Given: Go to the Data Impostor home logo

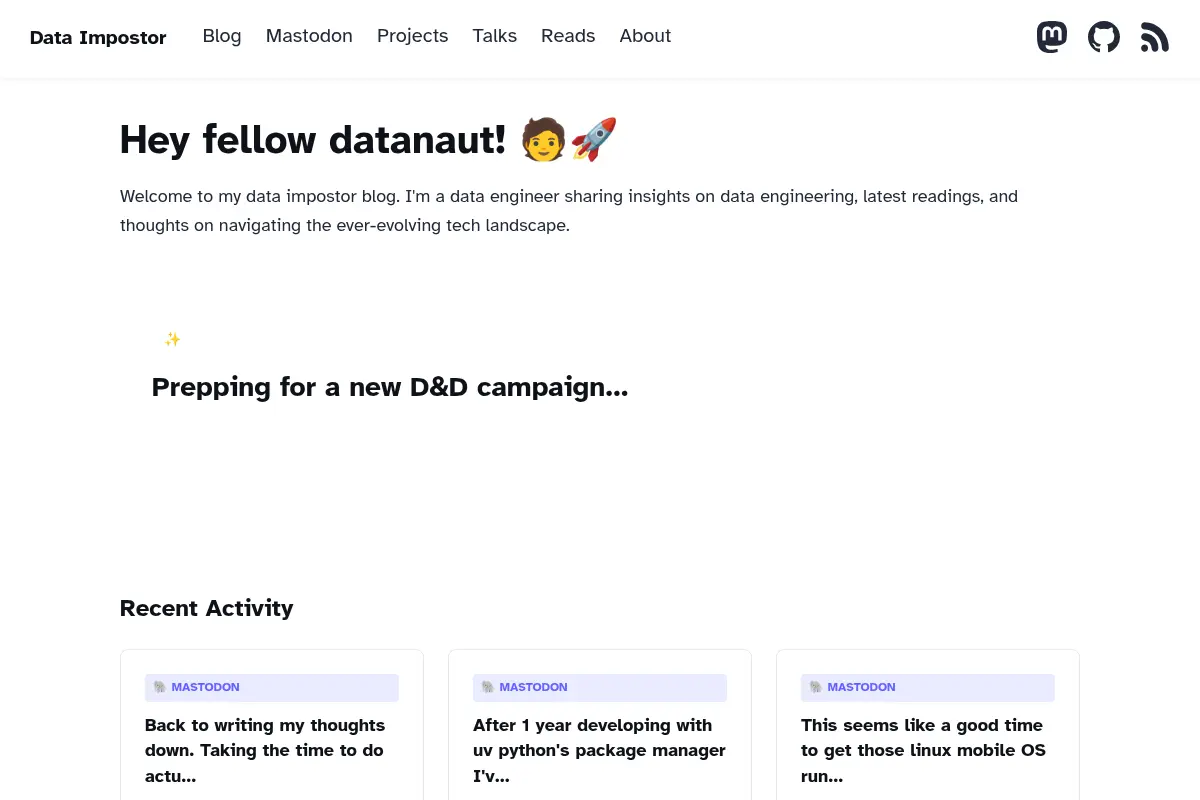Looking at the screenshot, I should [x=98, y=38].
